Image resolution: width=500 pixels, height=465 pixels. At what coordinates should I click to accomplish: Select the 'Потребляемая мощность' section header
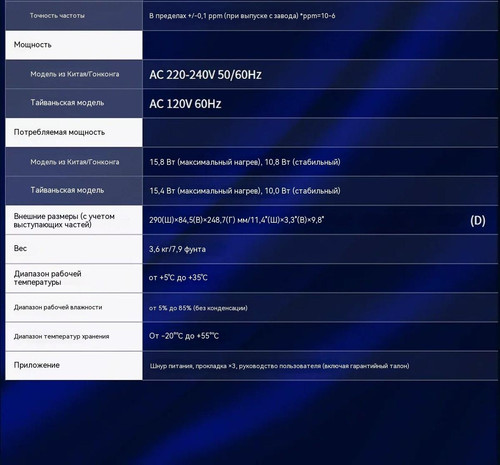(x=74, y=132)
